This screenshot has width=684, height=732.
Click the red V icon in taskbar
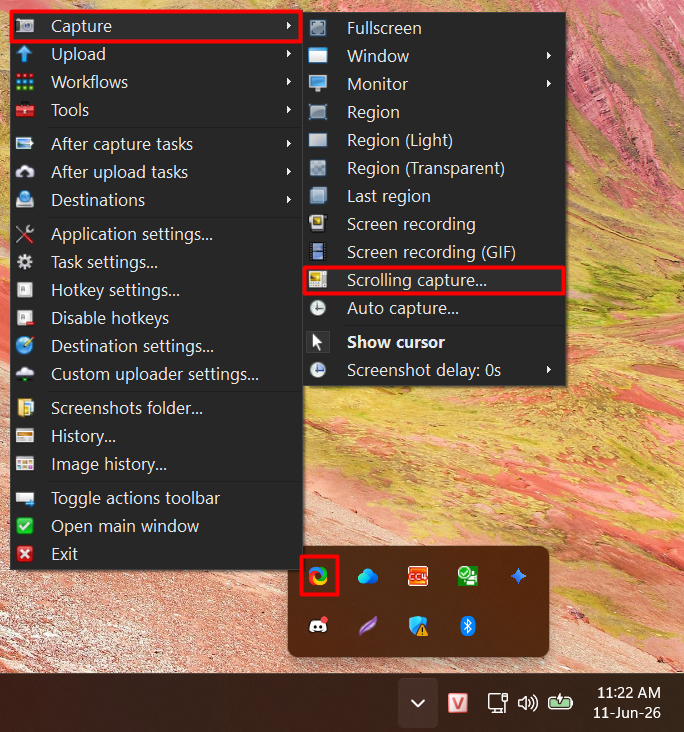[x=458, y=703]
